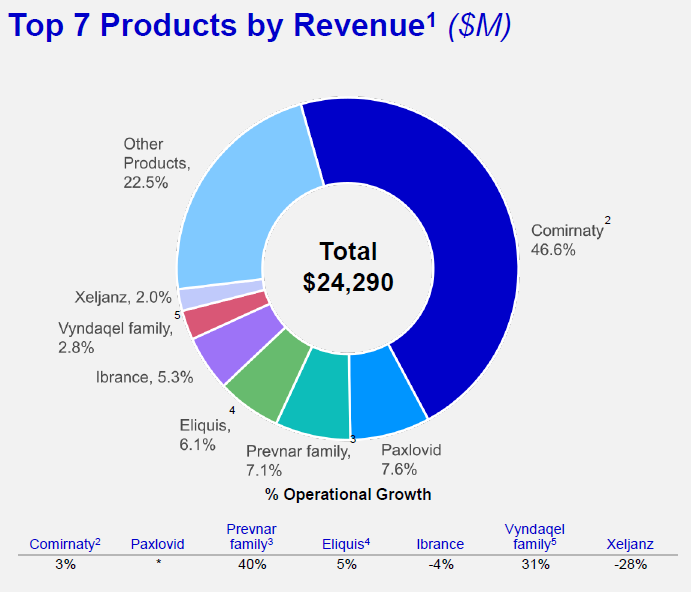Click the '% Operational Growth' heading
The width and height of the screenshot is (691, 592).
[348, 494]
